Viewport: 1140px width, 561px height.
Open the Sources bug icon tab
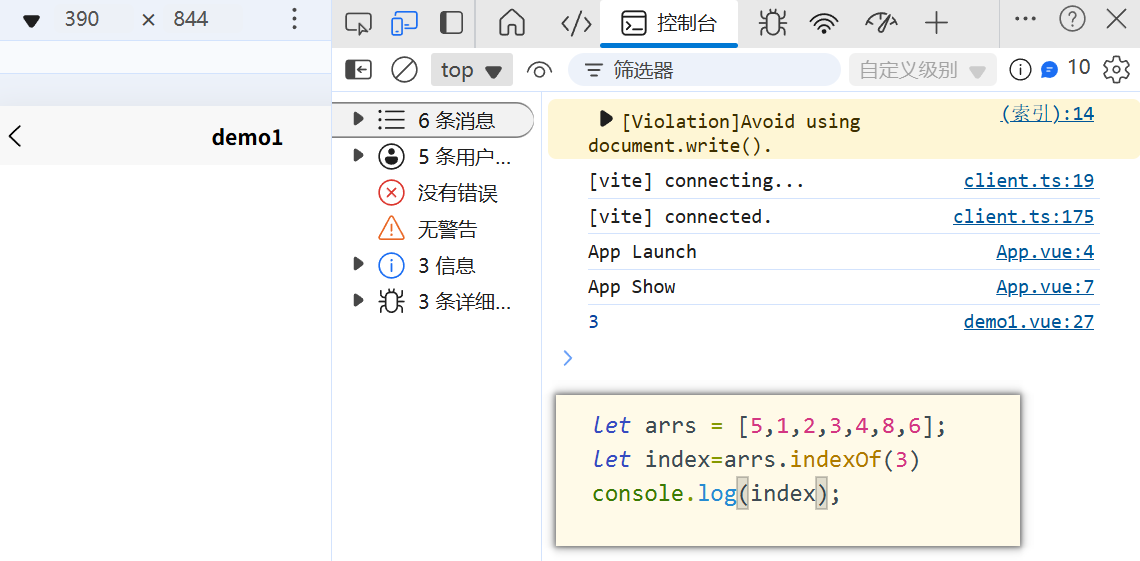click(772, 23)
